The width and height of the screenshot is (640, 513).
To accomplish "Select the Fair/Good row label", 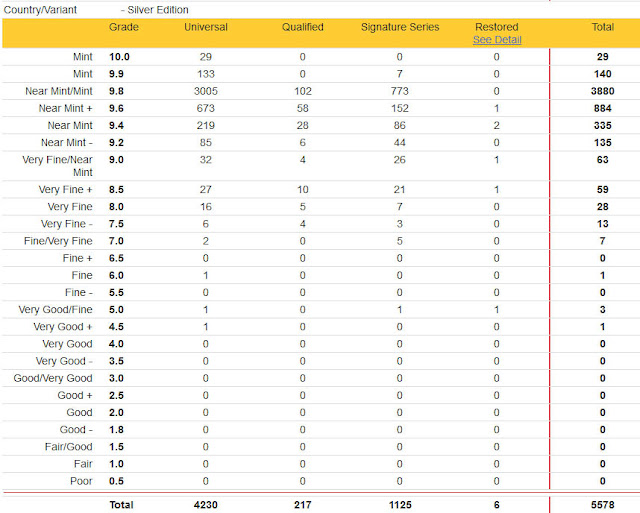I will 69,446.
